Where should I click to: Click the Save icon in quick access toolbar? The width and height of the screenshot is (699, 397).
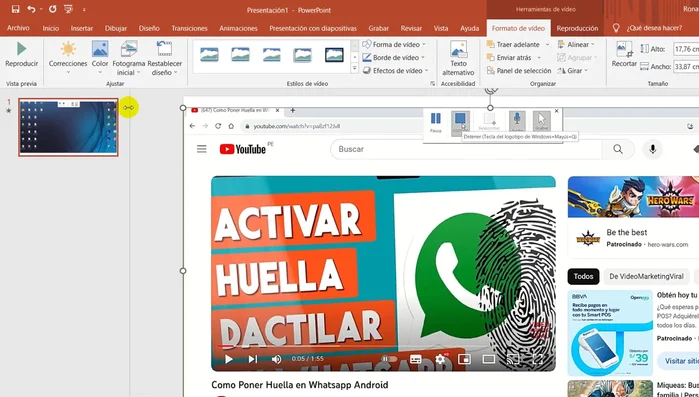(x=16, y=9)
